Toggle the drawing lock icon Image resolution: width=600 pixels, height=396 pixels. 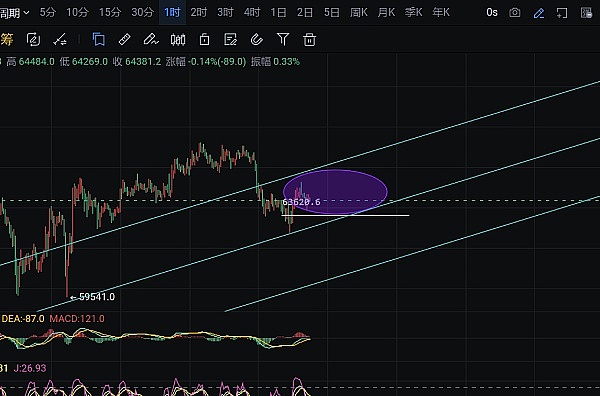[x=204, y=39]
